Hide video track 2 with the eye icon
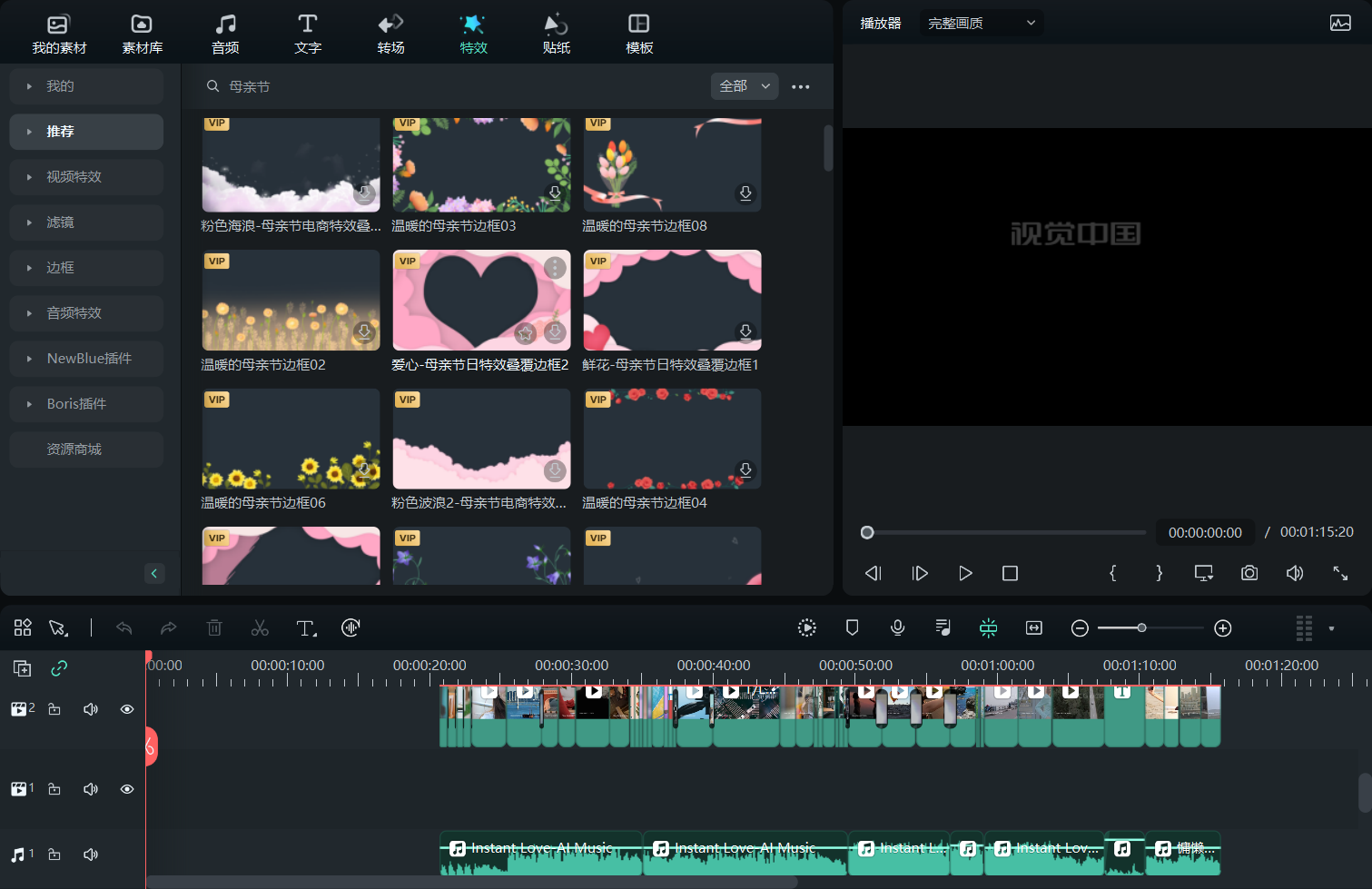 (127, 709)
